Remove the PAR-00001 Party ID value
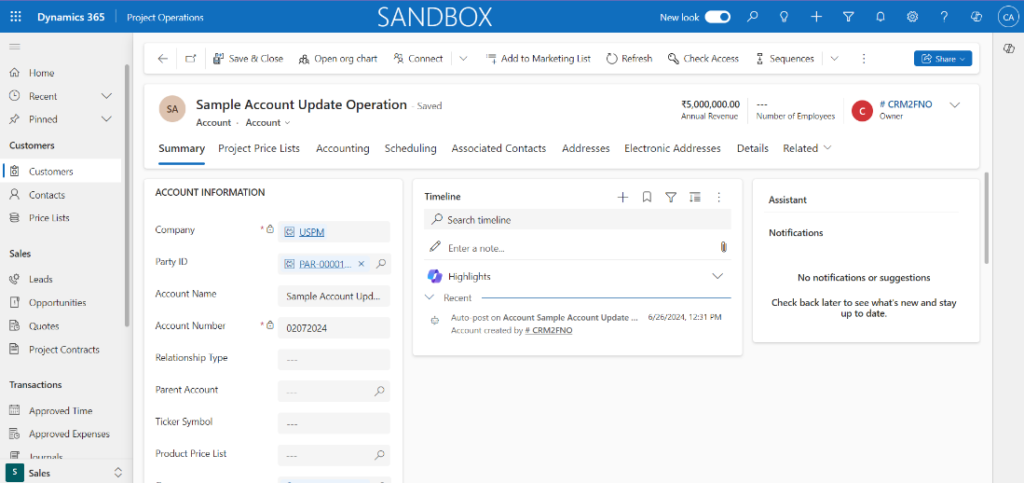Viewport: 1024px width, 483px height. tap(361, 264)
